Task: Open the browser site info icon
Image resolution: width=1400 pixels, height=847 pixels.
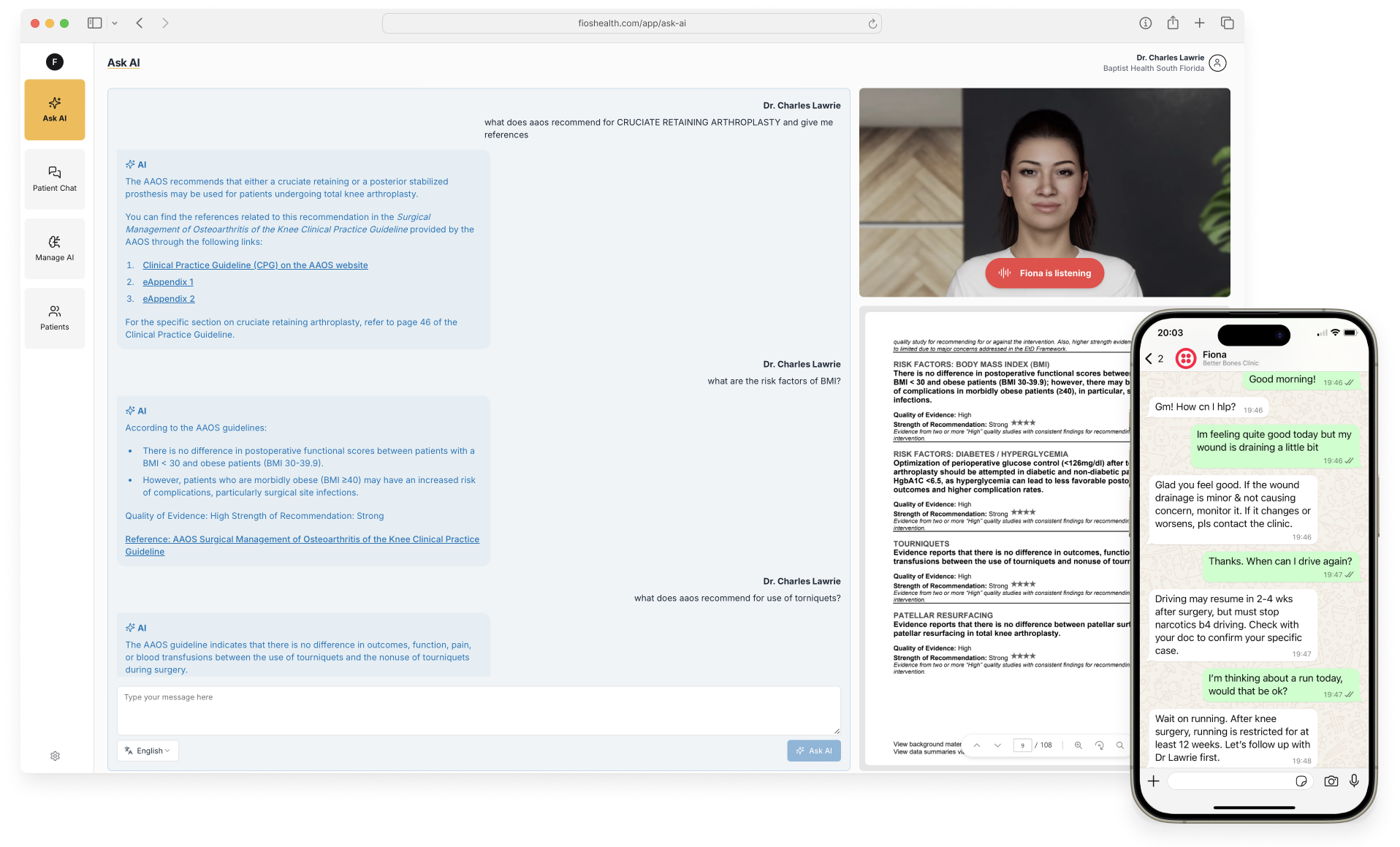Action: pyautogui.click(x=1146, y=23)
